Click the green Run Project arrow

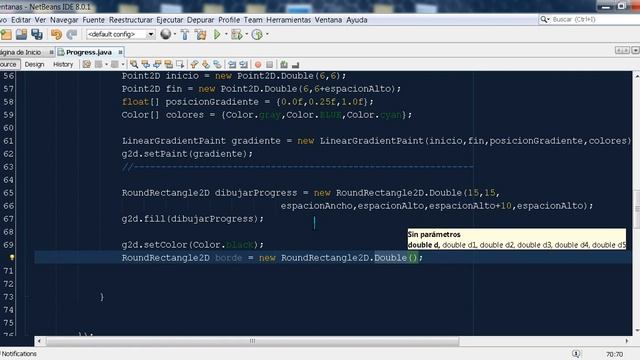pyautogui.click(x=217, y=35)
